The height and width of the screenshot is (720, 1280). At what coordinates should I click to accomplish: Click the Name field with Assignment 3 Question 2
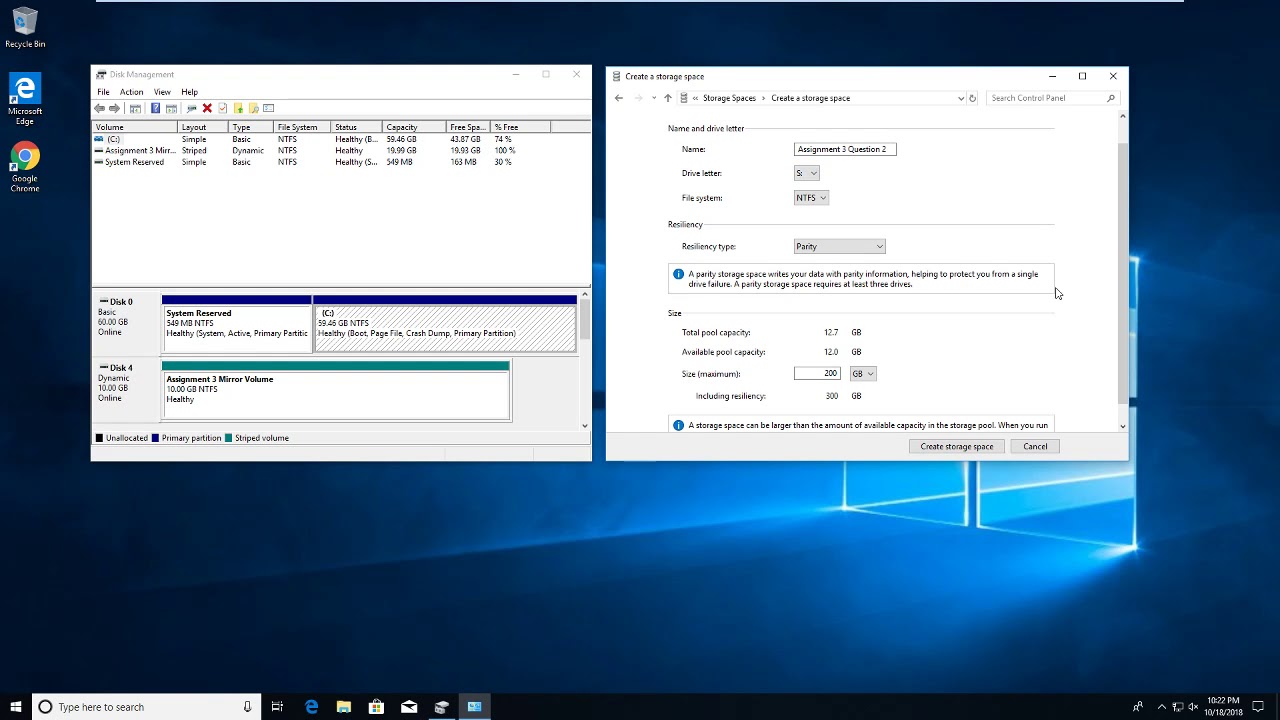click(845, 149)
